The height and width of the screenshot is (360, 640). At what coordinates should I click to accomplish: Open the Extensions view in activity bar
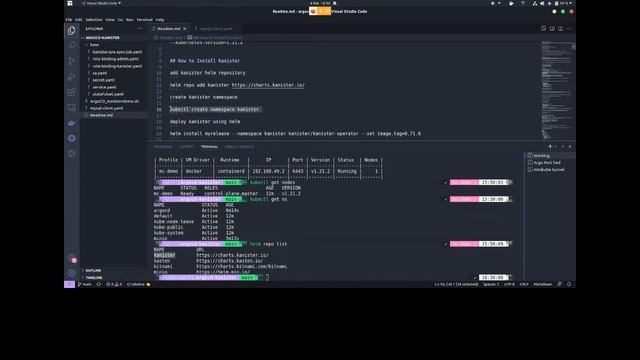click(x=72, y=92)
